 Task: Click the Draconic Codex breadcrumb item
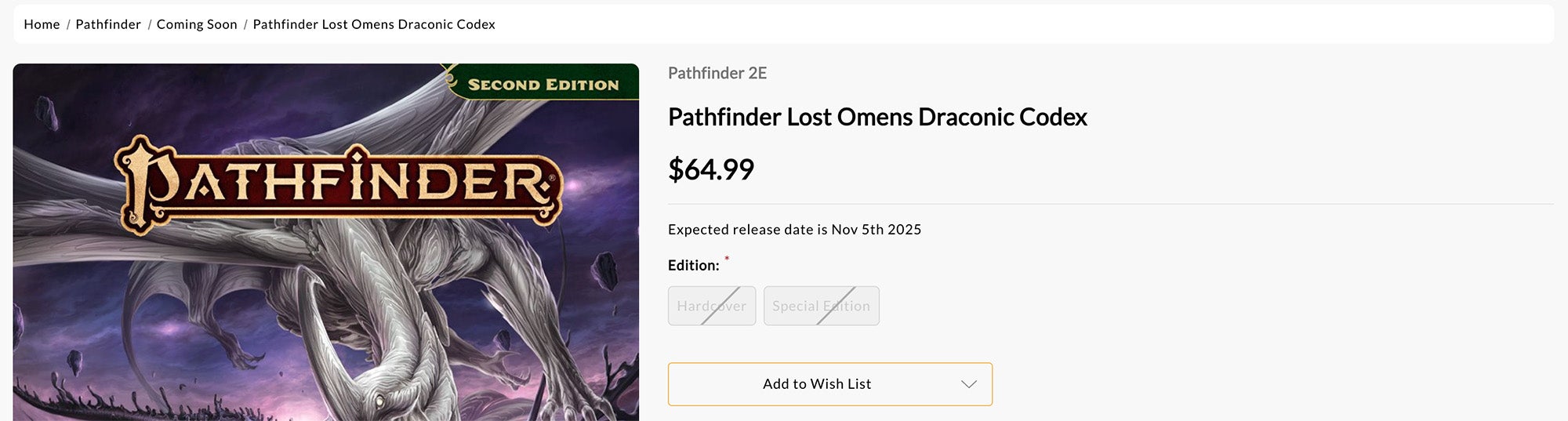point(374,24)
